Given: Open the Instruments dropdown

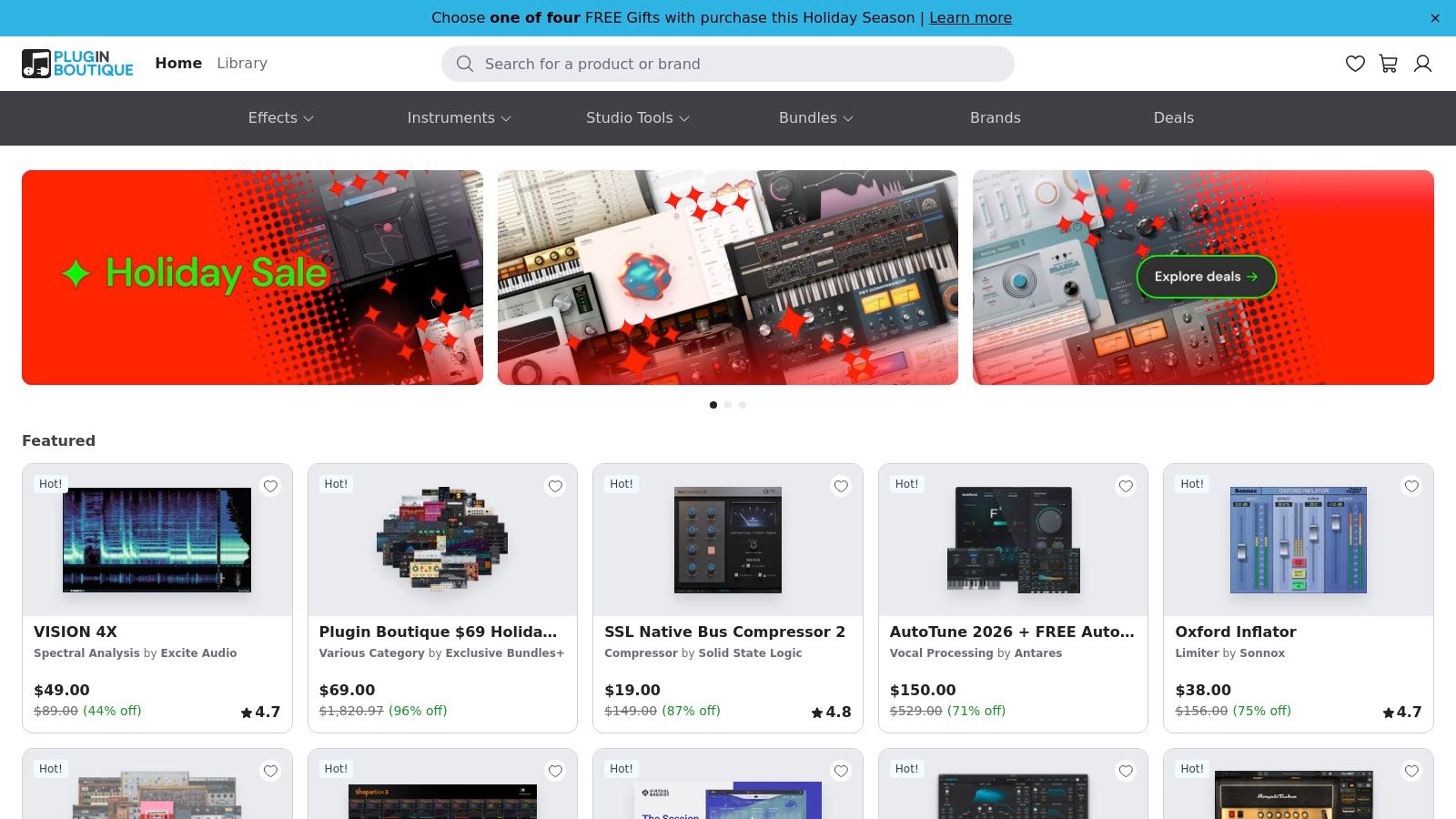Looking at the screenshot, I should tap(459, 118).
